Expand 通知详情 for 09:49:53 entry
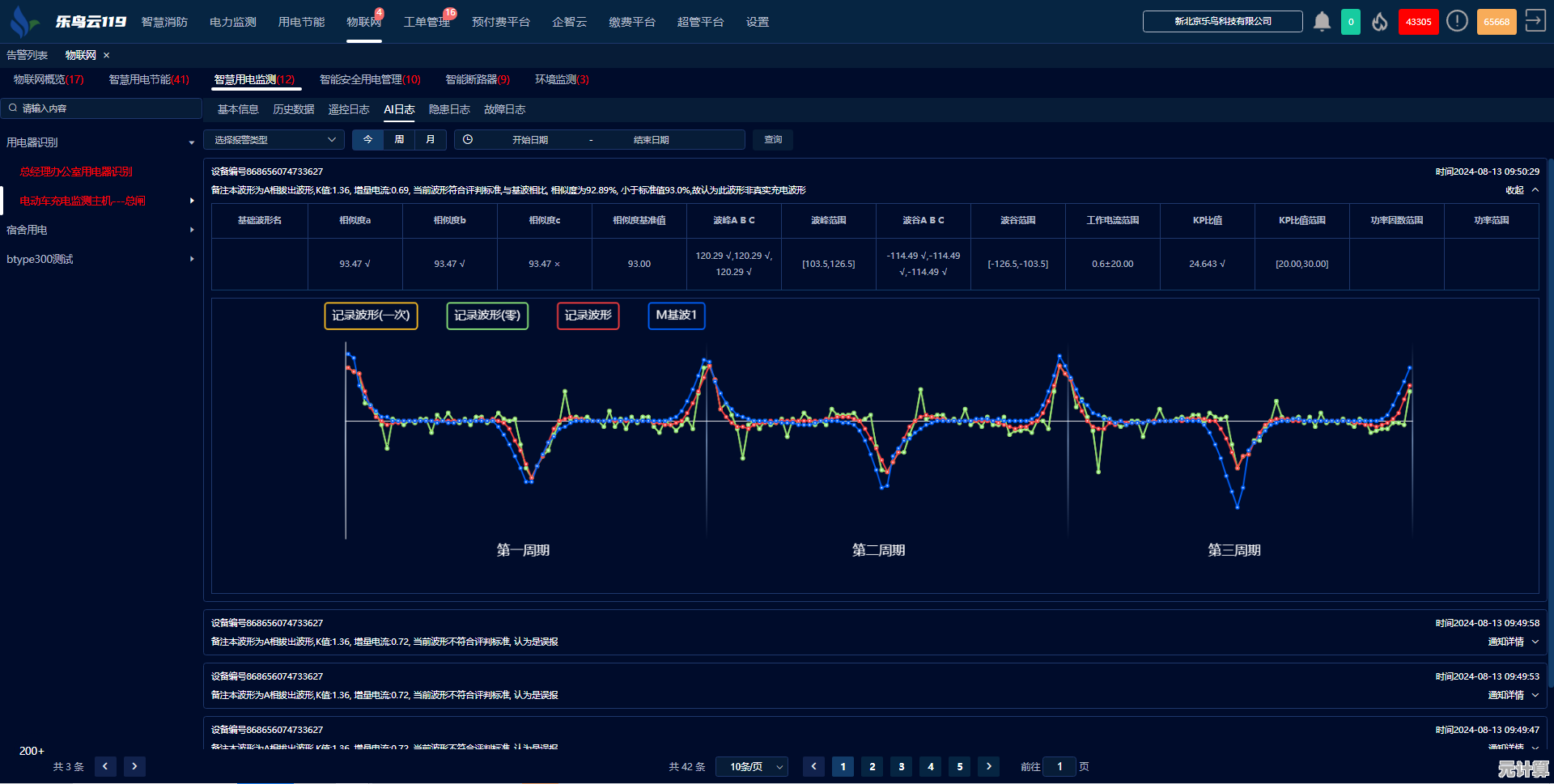The height and width of the screenshot is (784, 1554). point(1513,695)
